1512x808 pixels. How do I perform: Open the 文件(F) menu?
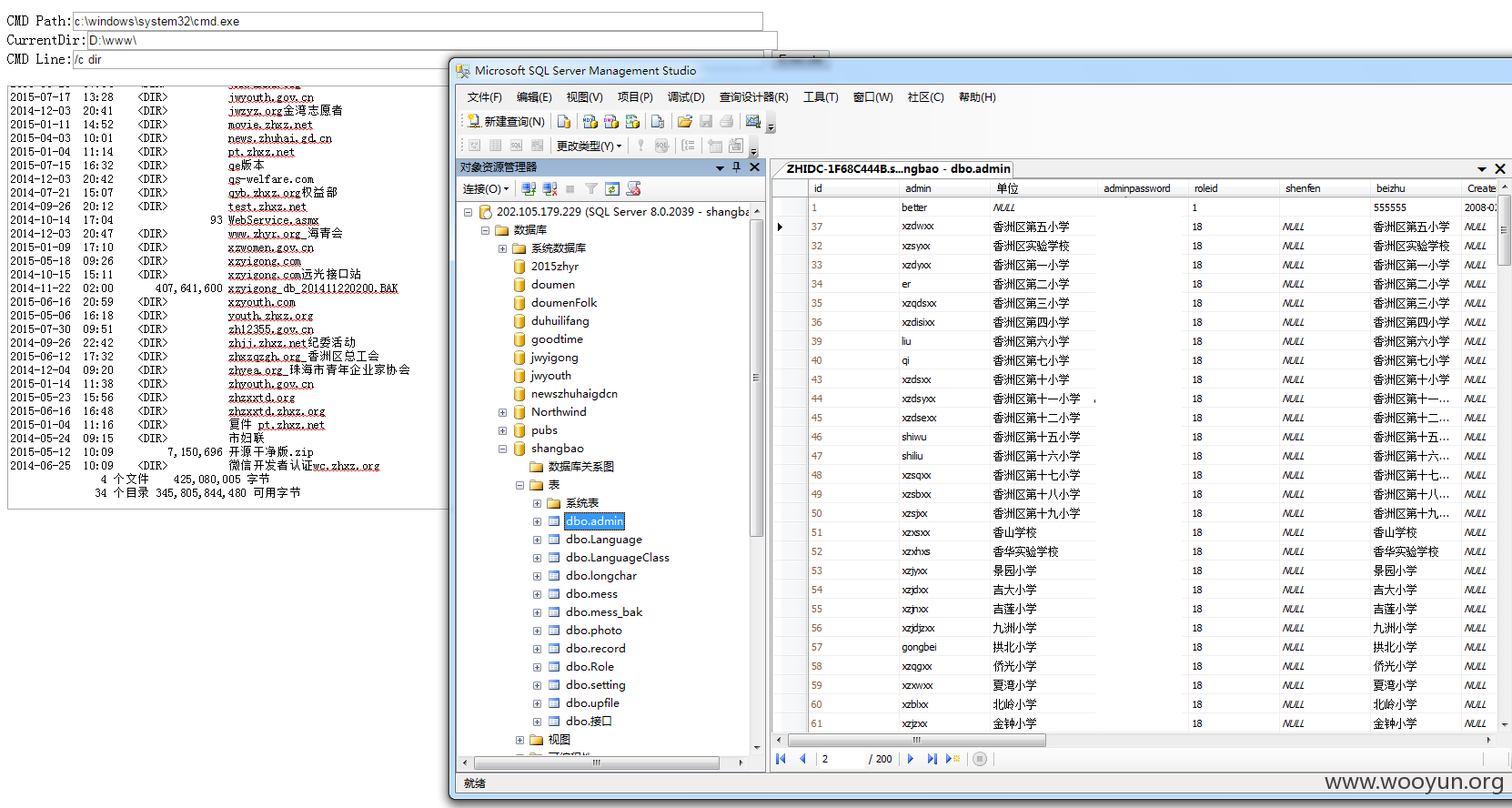click(x=484, y=96)
